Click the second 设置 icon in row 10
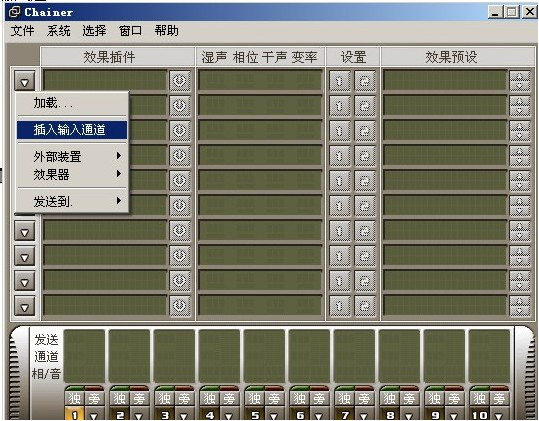 tap(365, 306)
